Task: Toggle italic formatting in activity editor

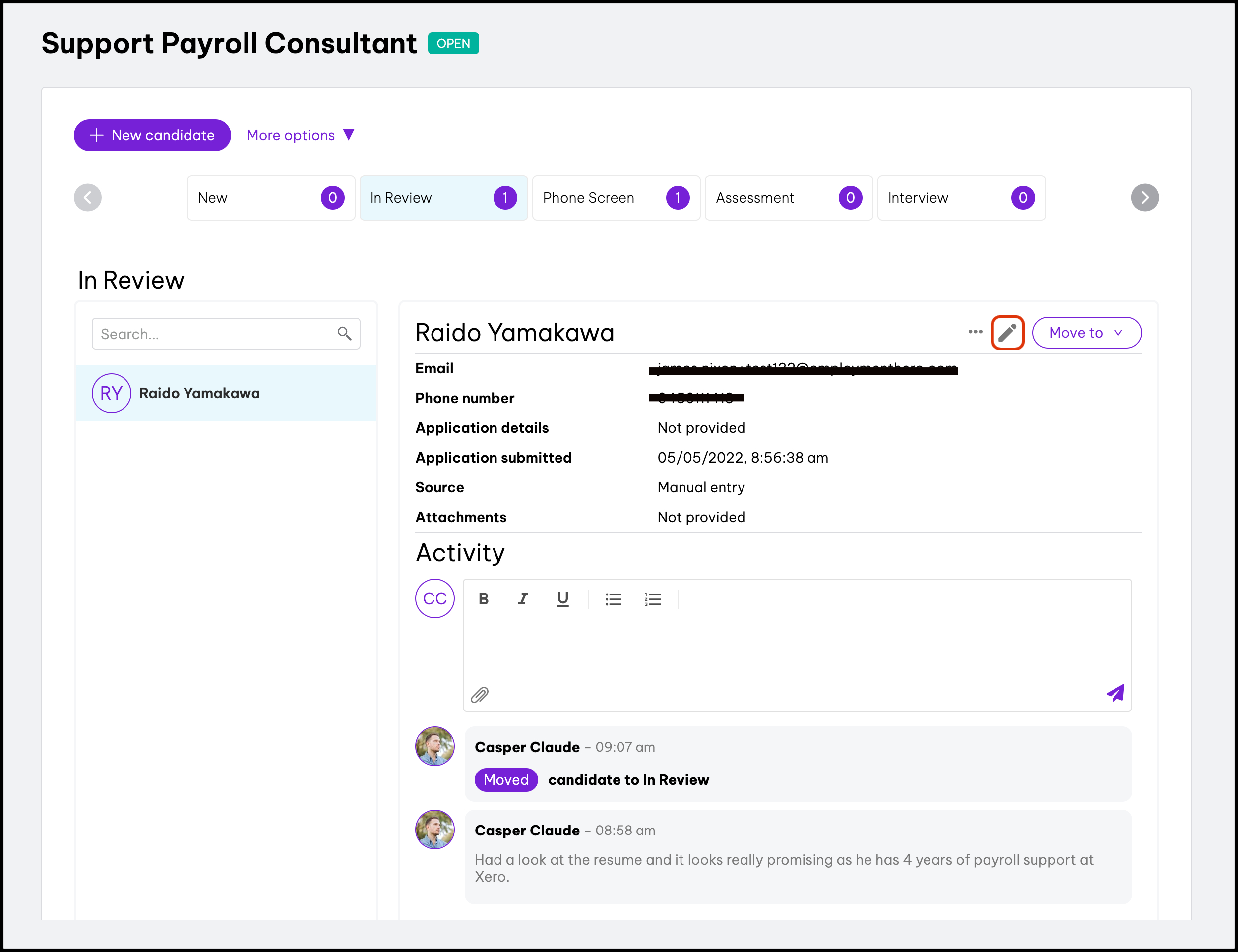Action: [523, 599]
